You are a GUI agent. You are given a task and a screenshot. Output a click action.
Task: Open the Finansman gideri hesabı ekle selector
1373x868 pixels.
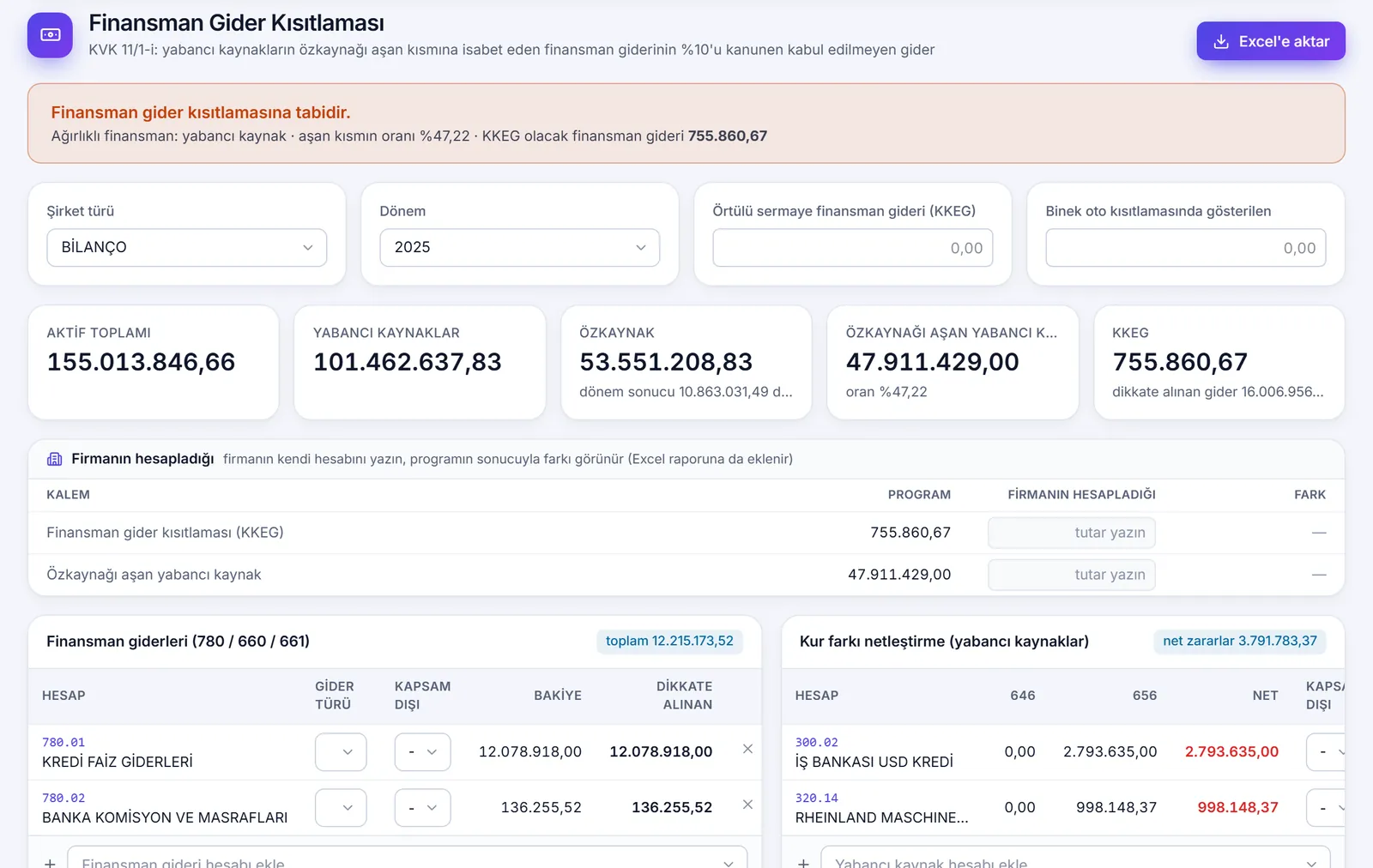click(x=408, y=859)
